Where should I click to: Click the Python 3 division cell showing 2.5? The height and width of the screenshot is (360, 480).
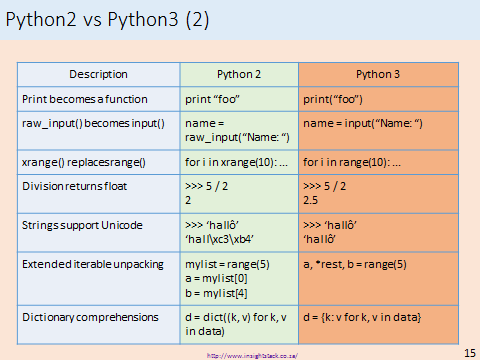point(378,194)
